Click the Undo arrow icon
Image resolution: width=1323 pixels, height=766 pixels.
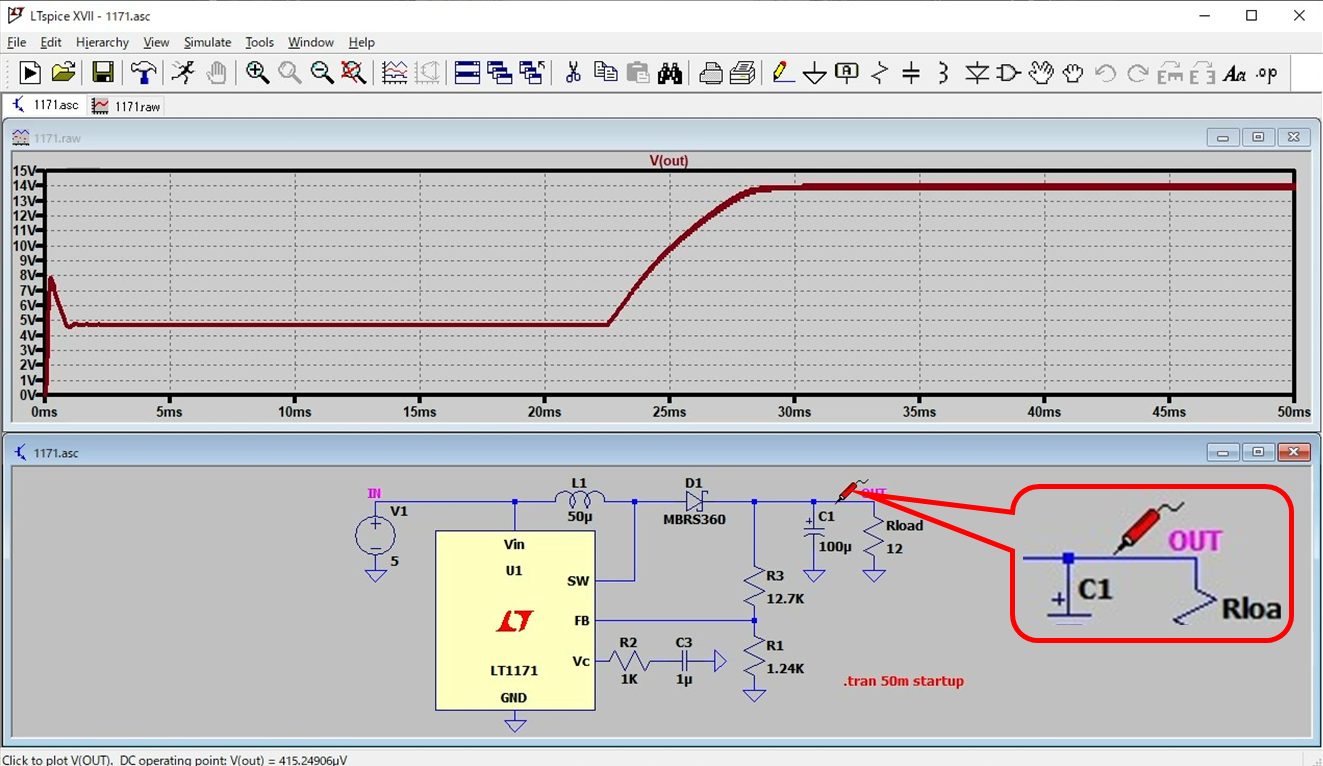click(x=1105, y=72)
